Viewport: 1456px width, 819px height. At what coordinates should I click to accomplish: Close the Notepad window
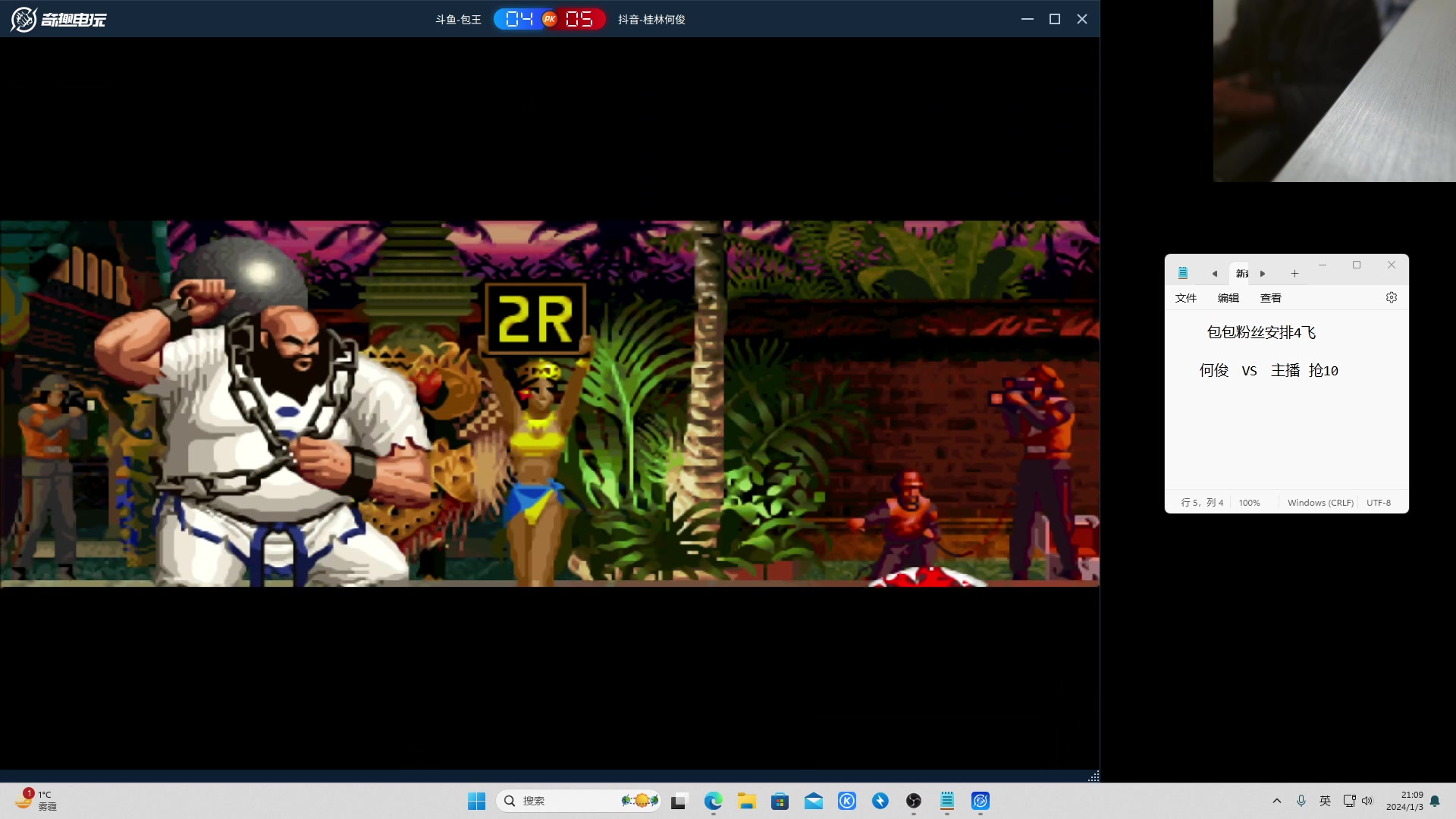tap(1392, 265)
